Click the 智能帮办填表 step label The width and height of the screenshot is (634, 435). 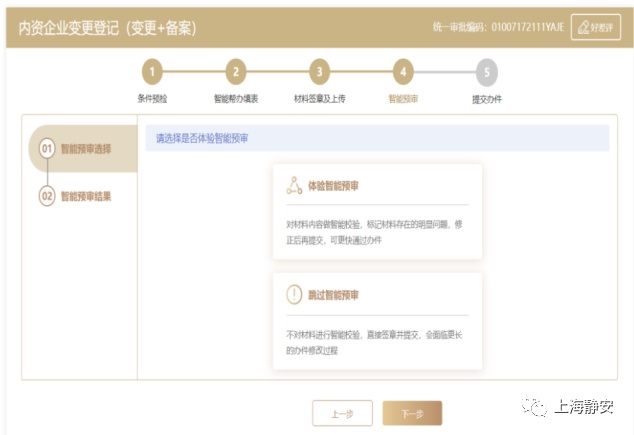pyautogui.click(x=236, y=99)
